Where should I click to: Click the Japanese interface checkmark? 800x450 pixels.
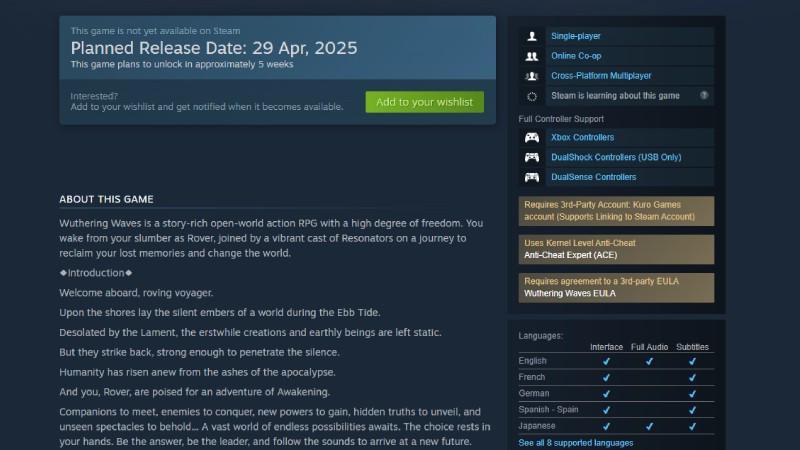coord(606,427)
